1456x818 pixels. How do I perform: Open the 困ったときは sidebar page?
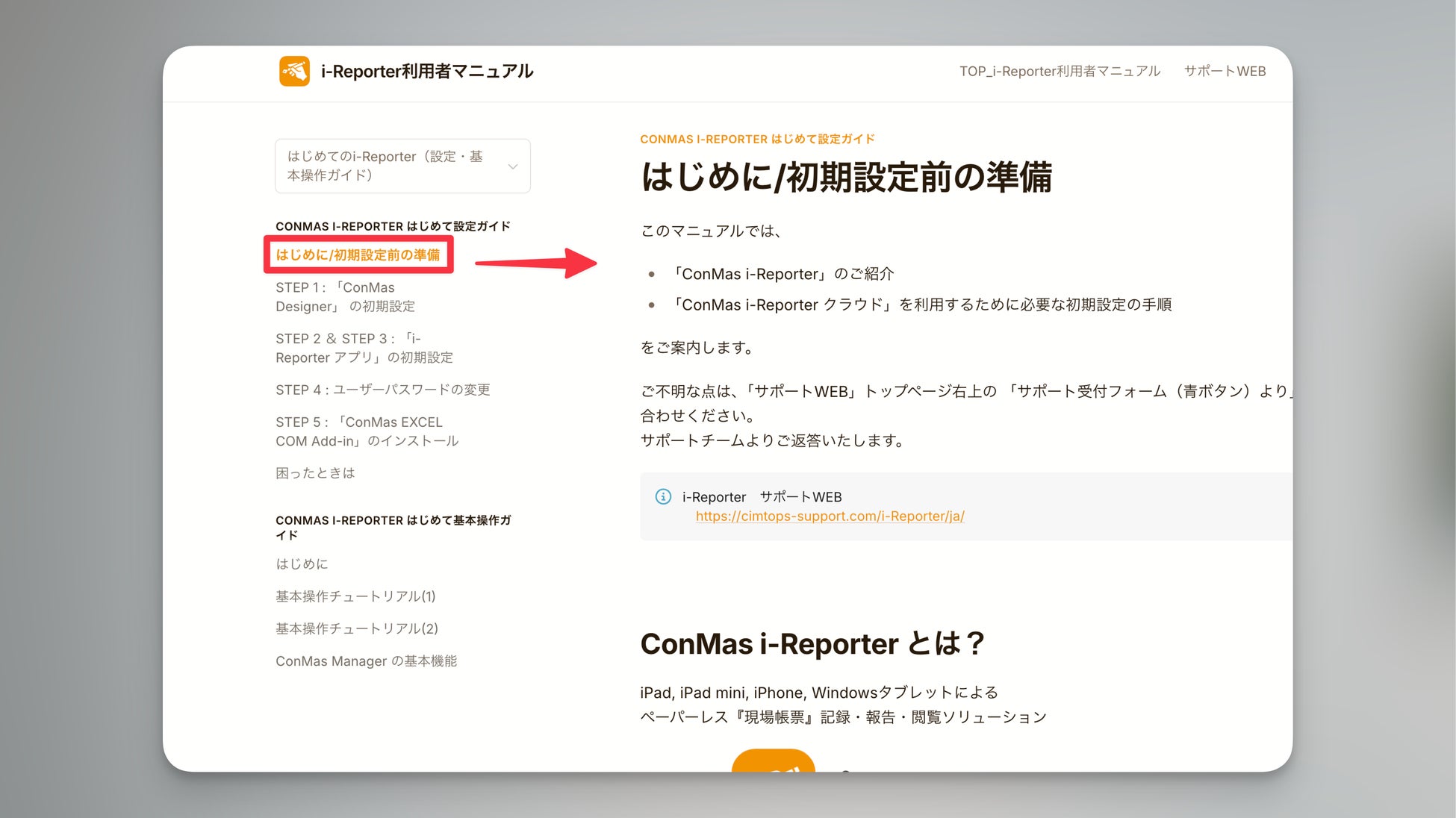click(x=315, y=472)
